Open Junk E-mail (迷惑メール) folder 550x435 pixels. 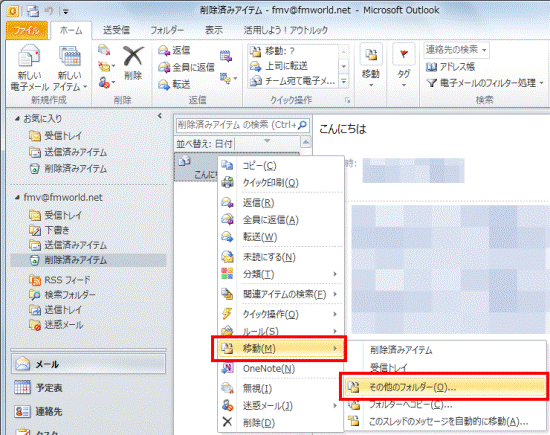56,325
